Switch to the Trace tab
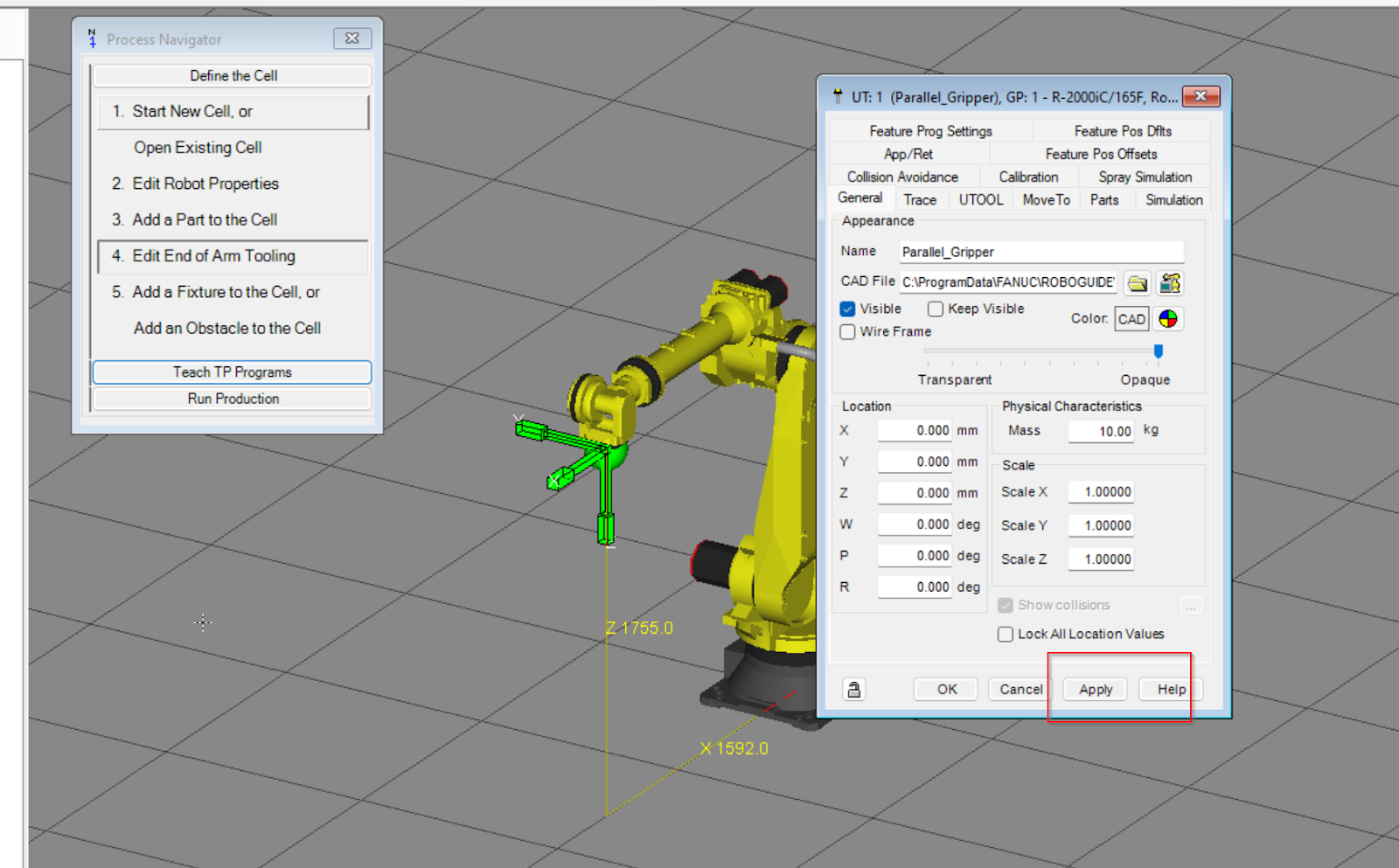This screenshot has height=868, width=1399. click(x=920, y=199)
